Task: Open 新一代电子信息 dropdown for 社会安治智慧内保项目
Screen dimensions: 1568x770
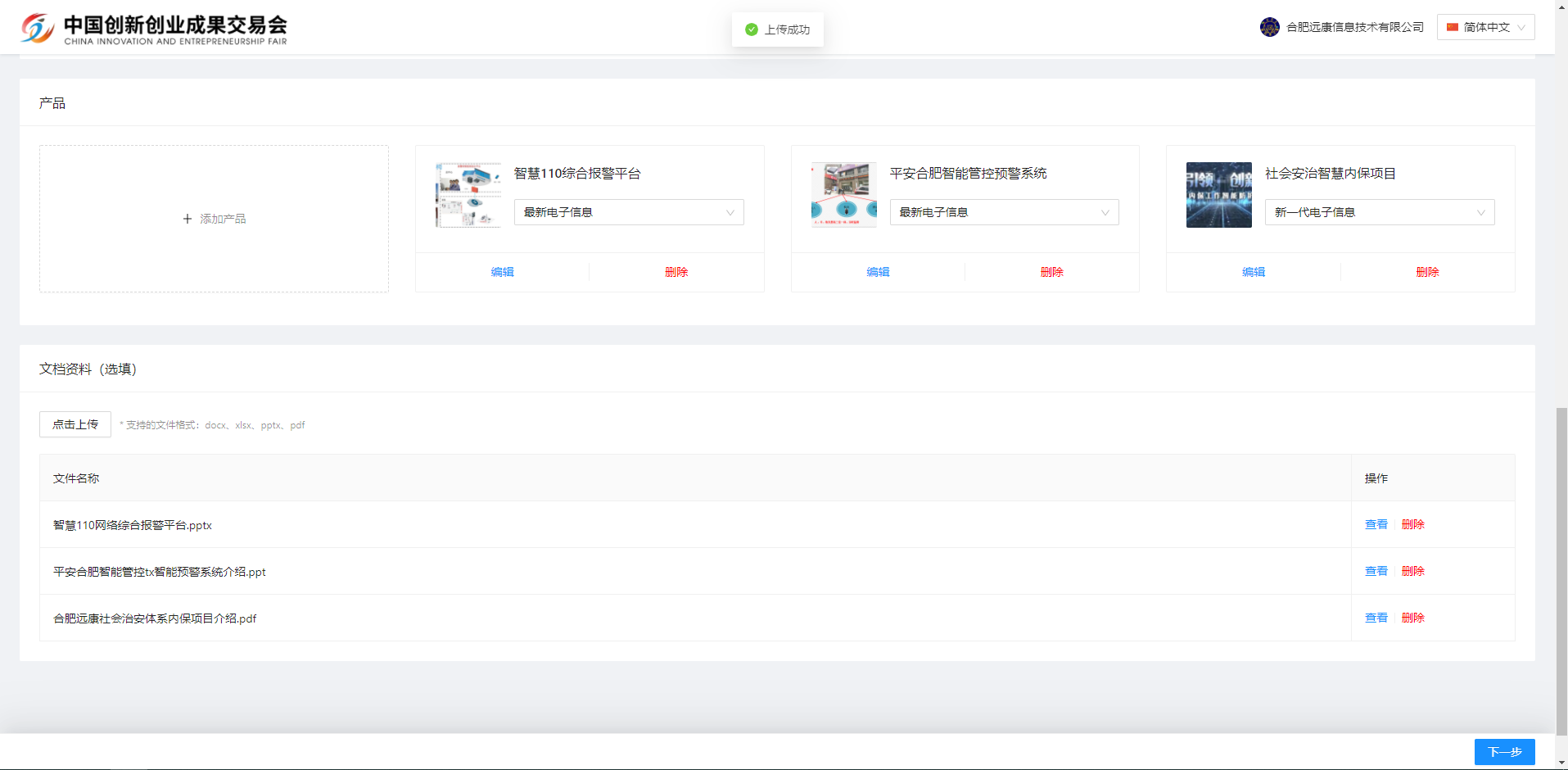Action: [x=1379, y=212]
